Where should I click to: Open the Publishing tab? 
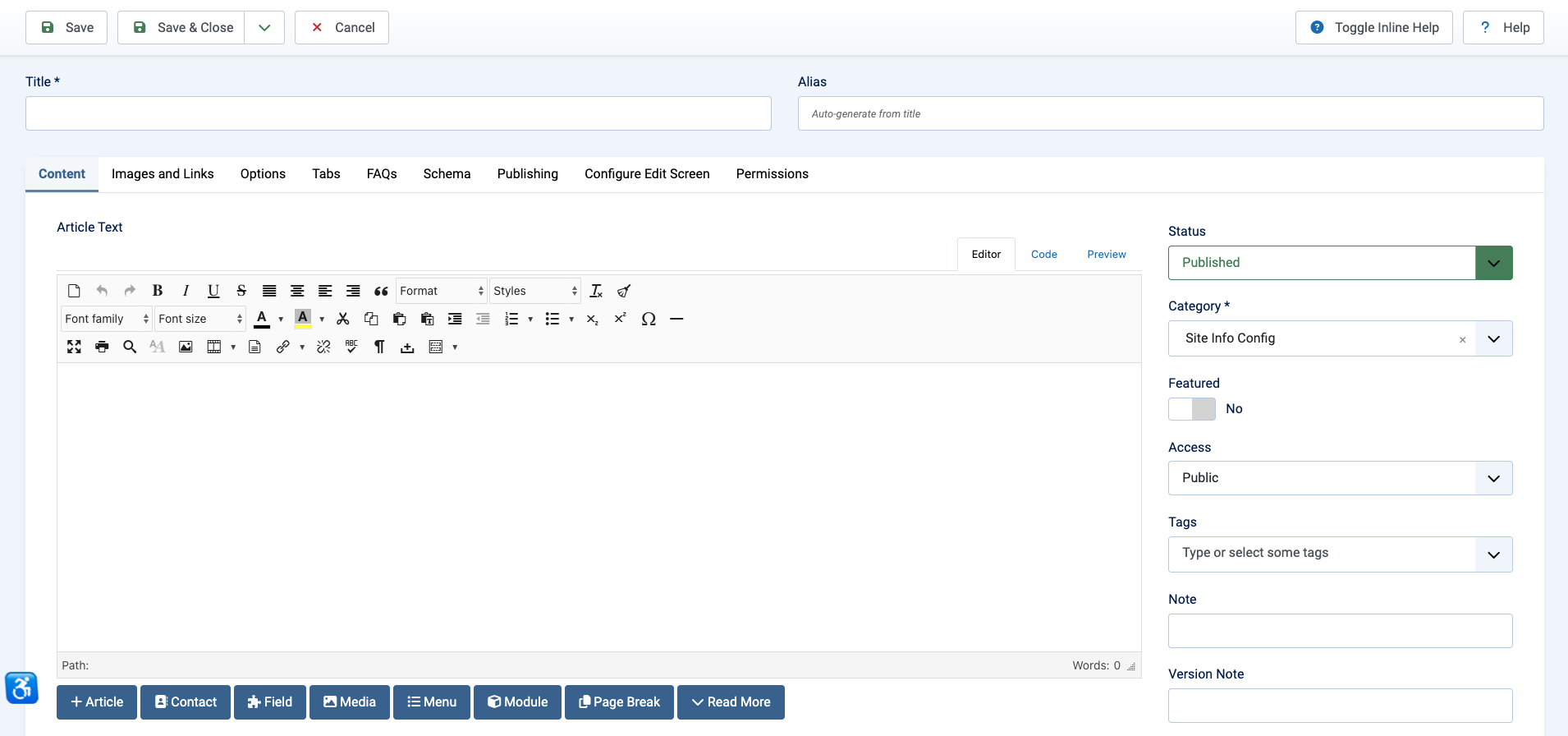click(x=527, y=174)
